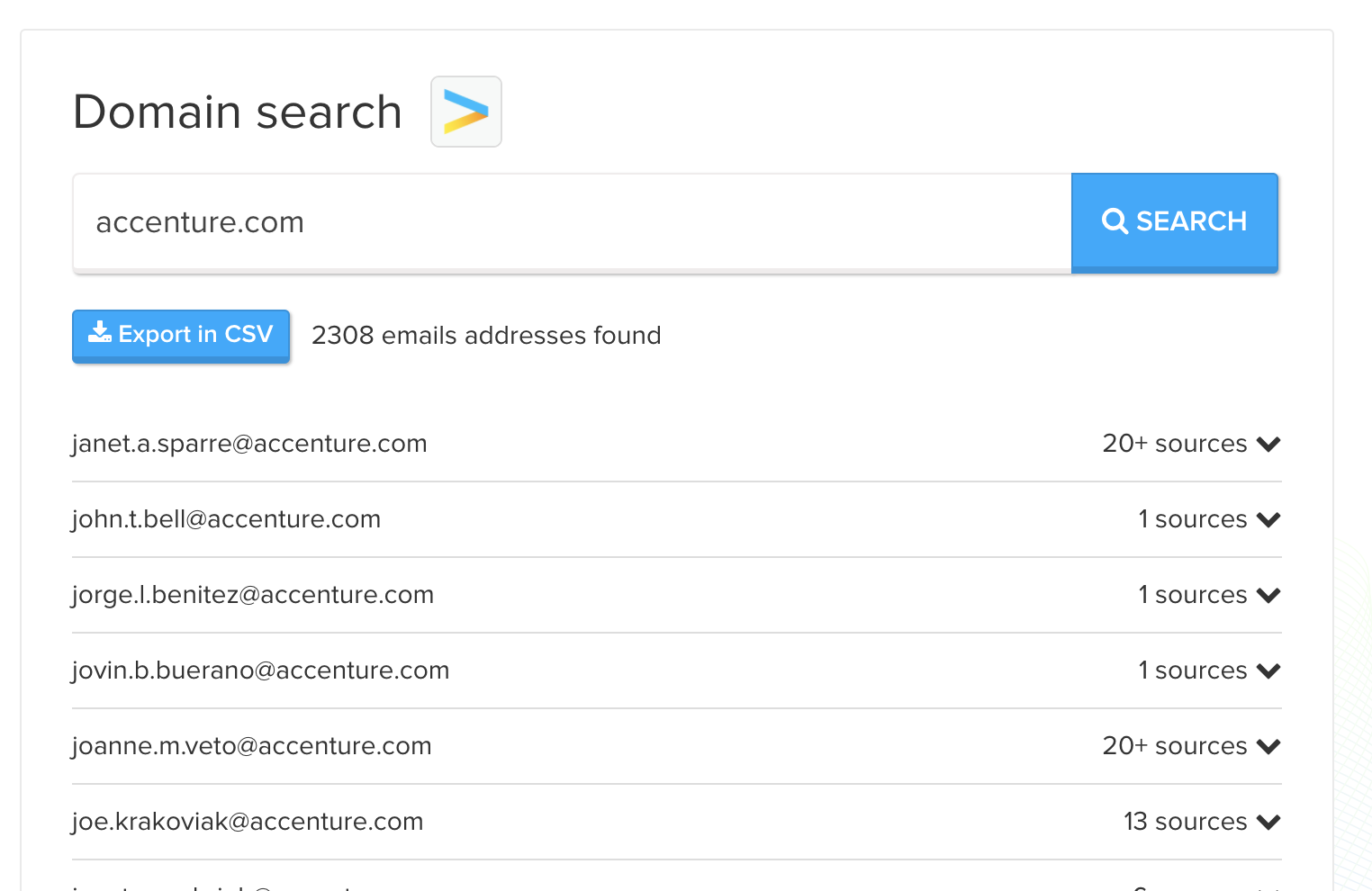Expand sources chevron for jorge.l.benitez
This screenshot has height=891, width=1372.
(1268, 595)
